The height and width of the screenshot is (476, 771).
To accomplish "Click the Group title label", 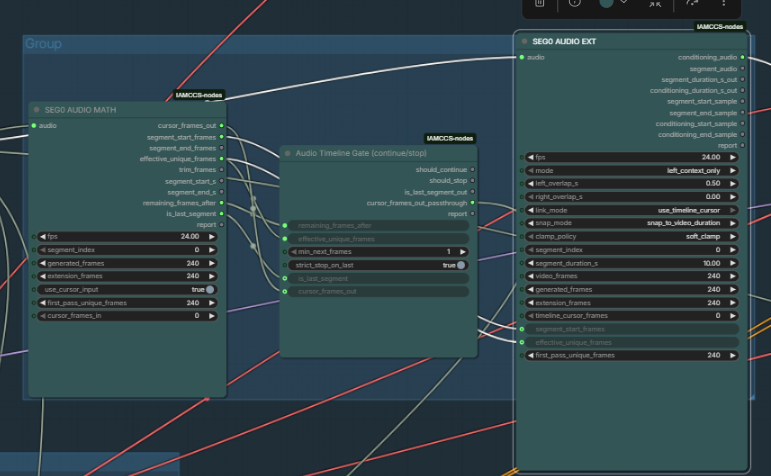I will tap(43, 44).
